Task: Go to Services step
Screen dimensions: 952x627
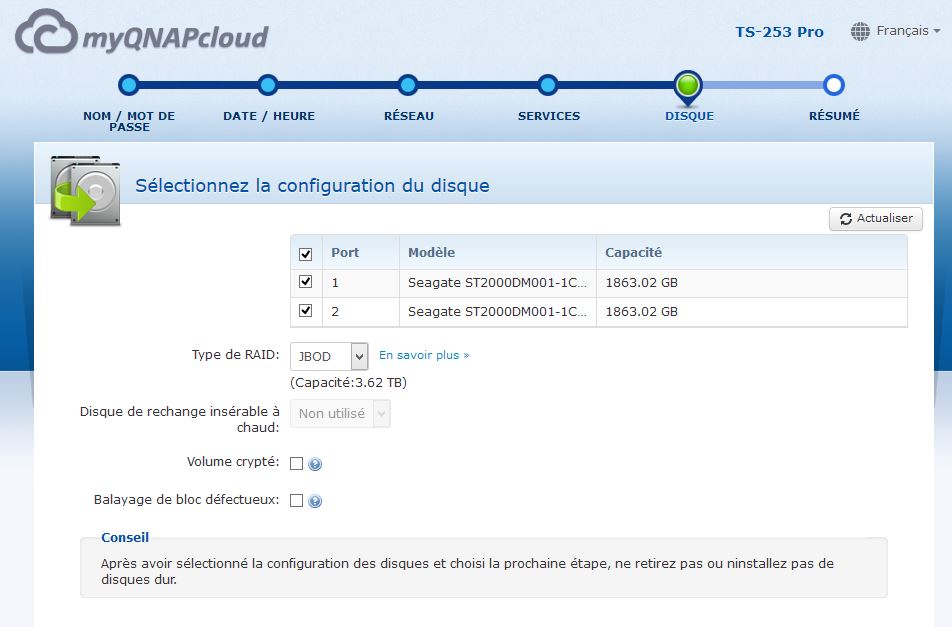Action: tap(548, 85)
